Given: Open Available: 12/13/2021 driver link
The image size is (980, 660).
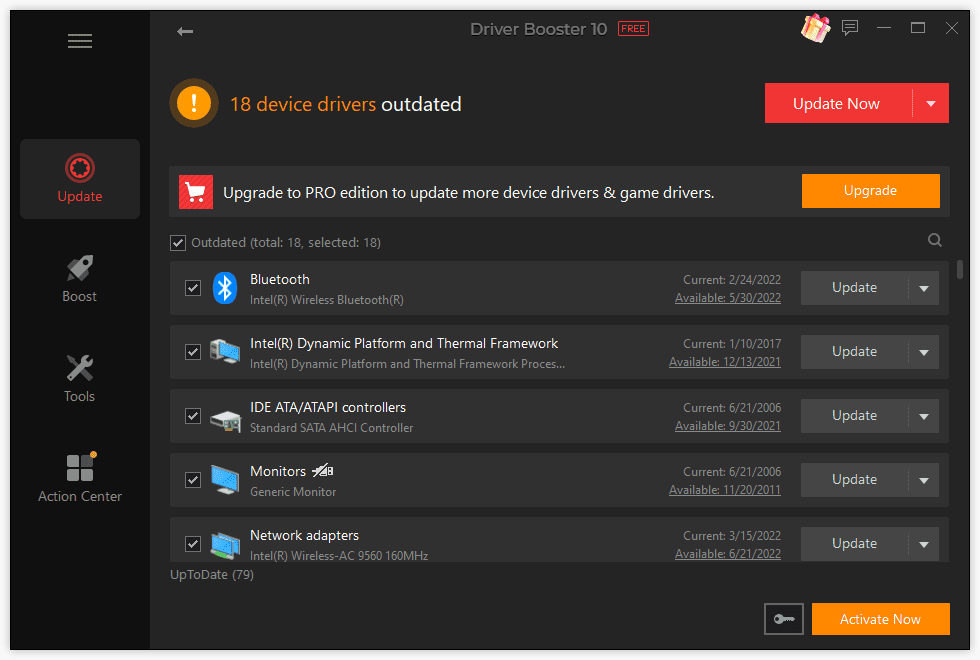Looking at the screenshot, I should tap(725, 362).
